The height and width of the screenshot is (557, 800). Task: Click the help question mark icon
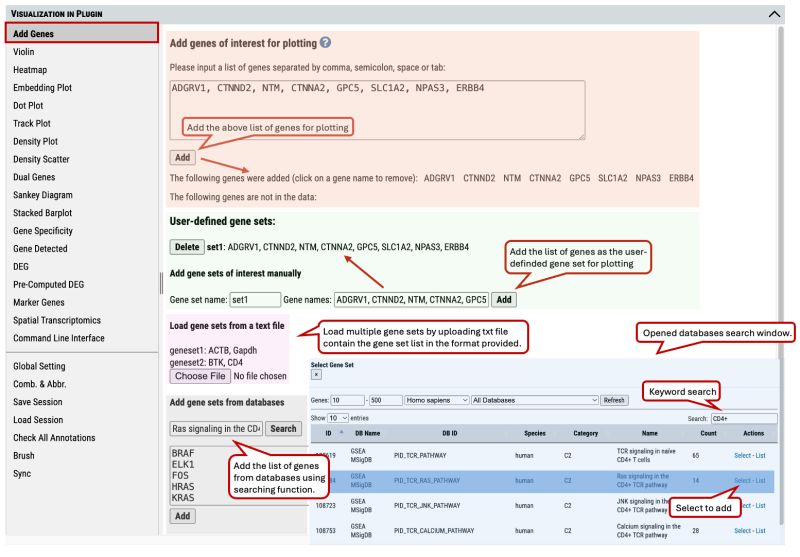pyautogui.click(x=325, y=43)
